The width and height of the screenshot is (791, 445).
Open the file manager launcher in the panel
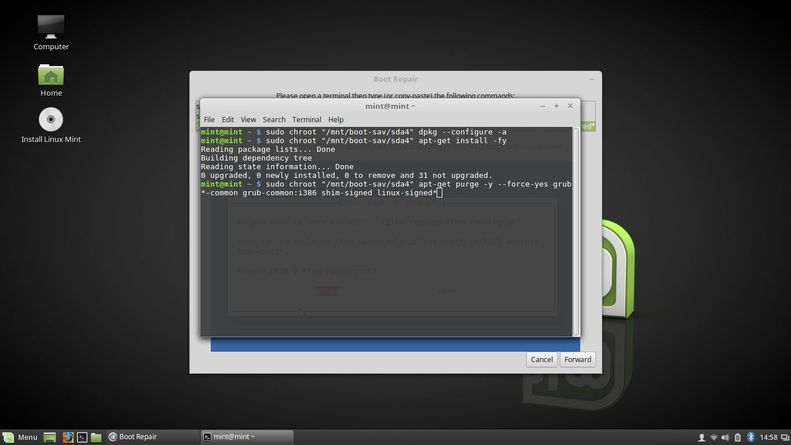point(96,437)
